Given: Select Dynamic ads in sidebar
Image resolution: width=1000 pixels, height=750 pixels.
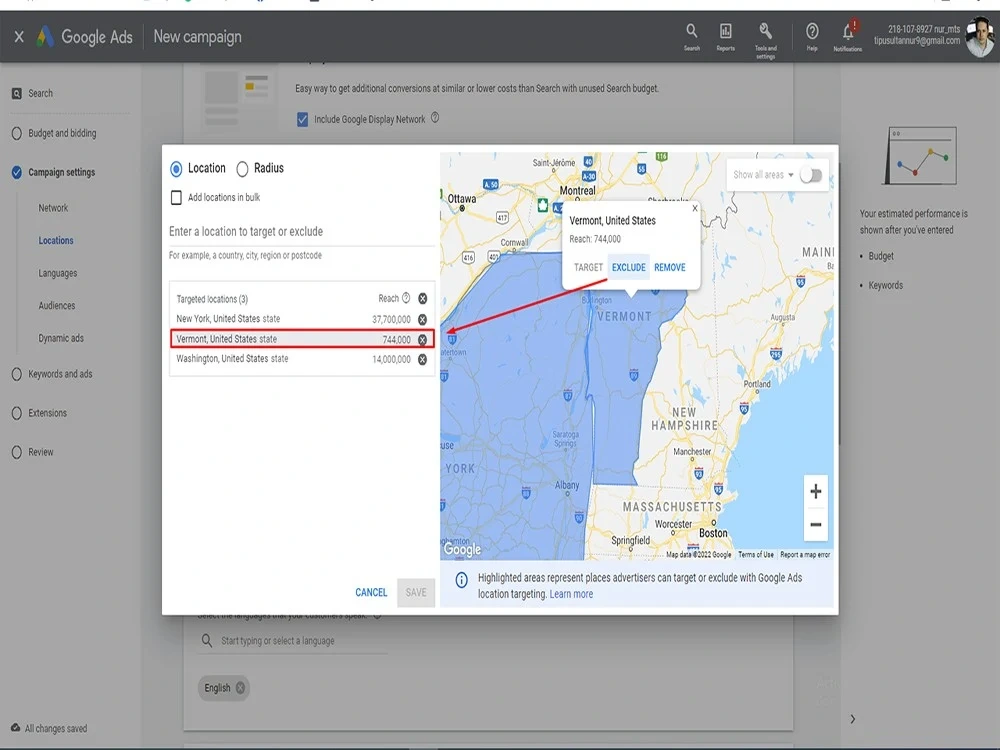Looking at the screenshot, I should pos(61,338).
